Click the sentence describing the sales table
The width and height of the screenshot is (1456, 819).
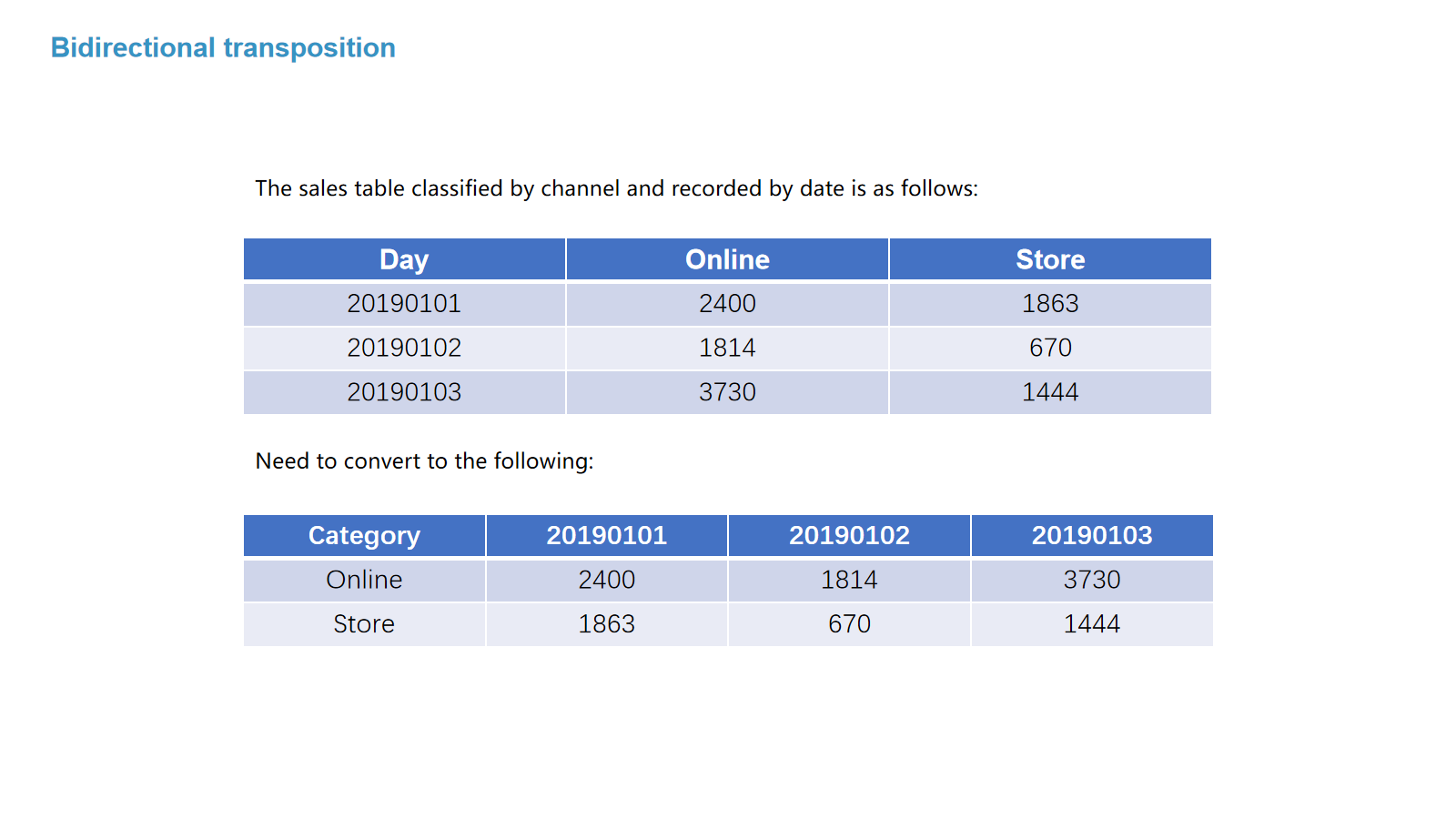[616, 188]
